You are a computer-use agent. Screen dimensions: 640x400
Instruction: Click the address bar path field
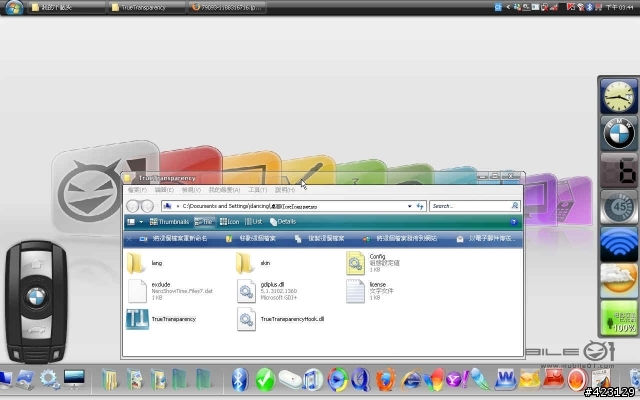pyautogui.click(x=292, y=206)
